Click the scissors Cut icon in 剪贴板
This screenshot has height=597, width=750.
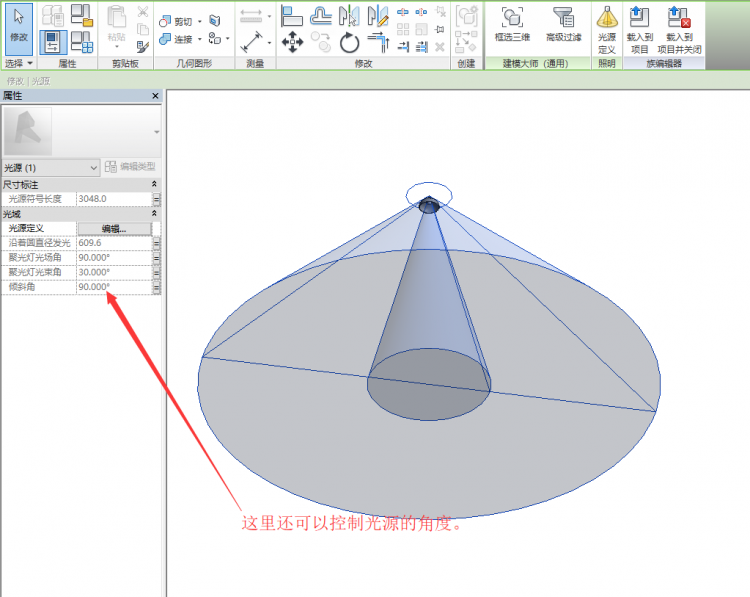[x=143, y=12]
